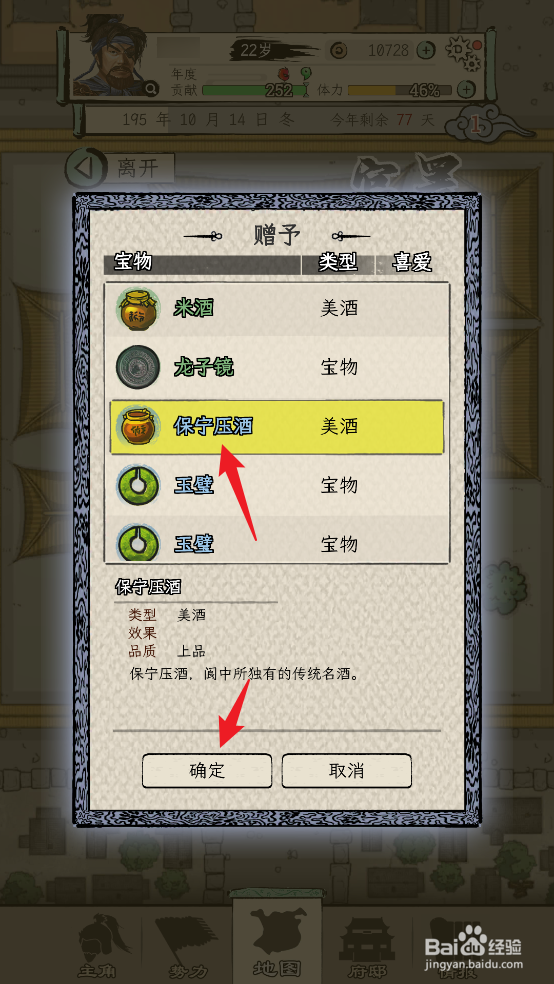Sort by the 喜爱 column header

coord(412,264)
